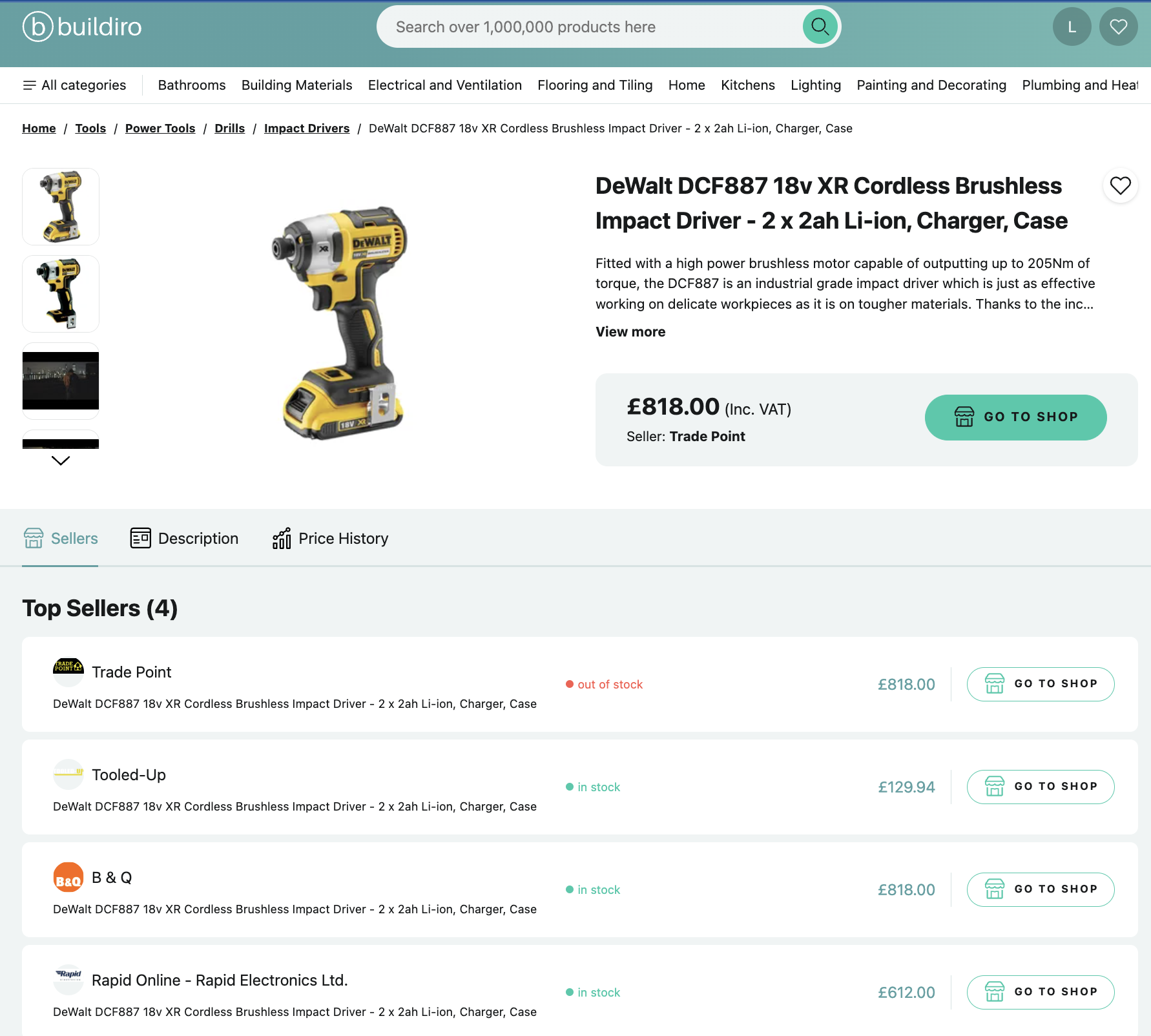The height and width of the screenshot is (1036, 1151).
Task: Select the second product thumbnail
Action: 61,294
